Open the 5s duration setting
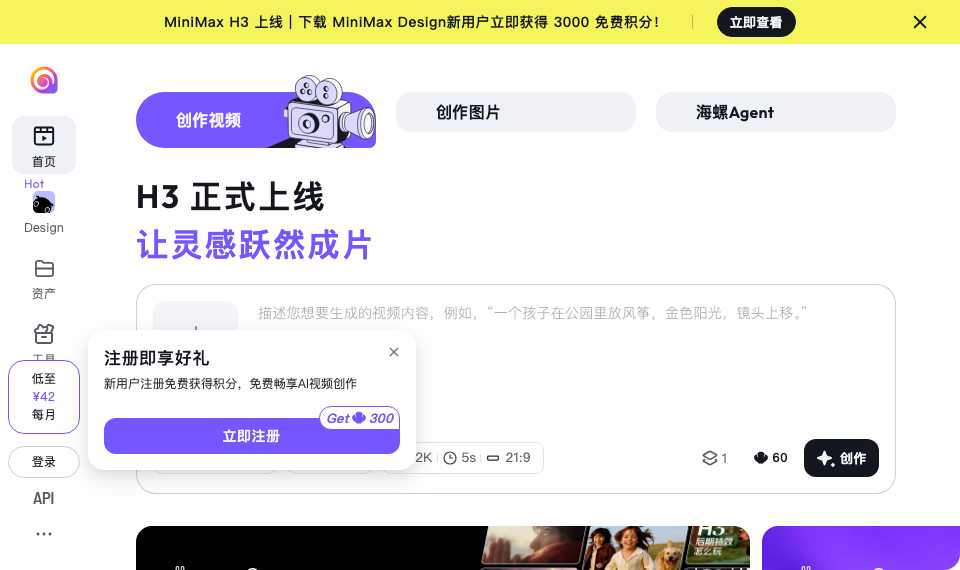The image size is (960, 570). tap(459, 458)
